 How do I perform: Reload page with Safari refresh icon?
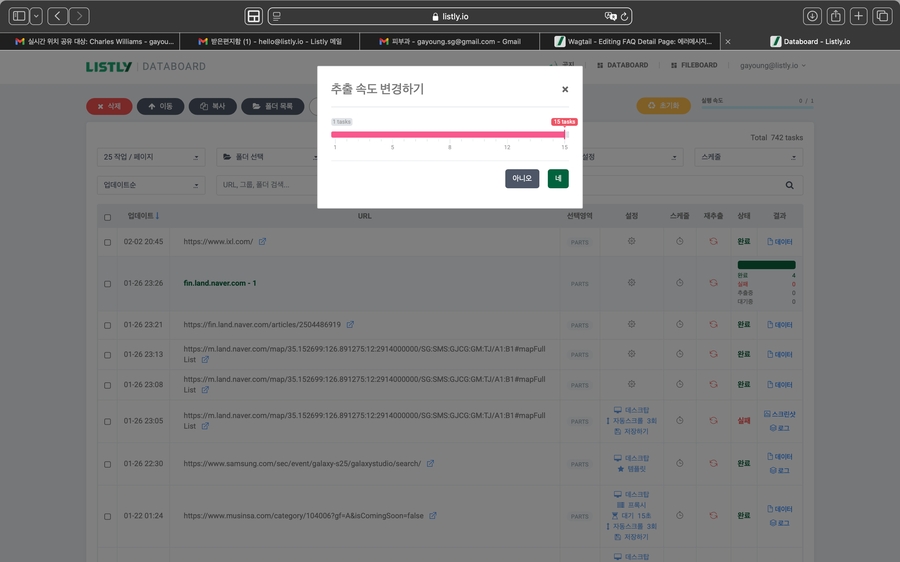coord(624,16)
